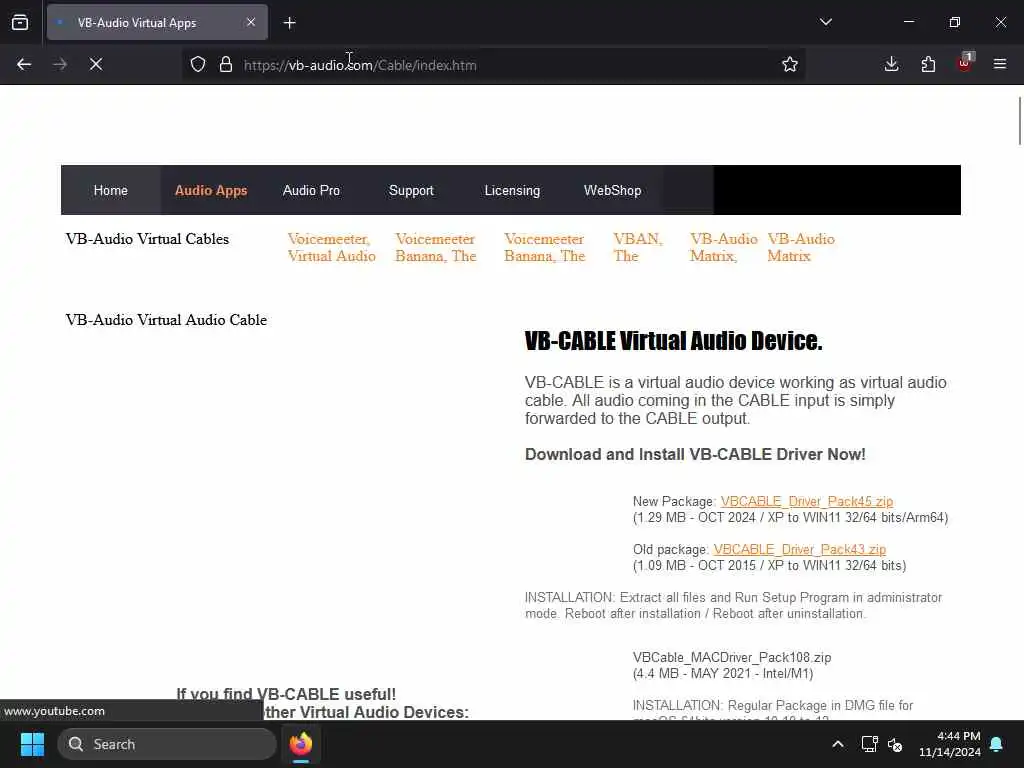1024x768 pixels.
Task: Open uBlock extension icon with badge
Action: [965, 63]
